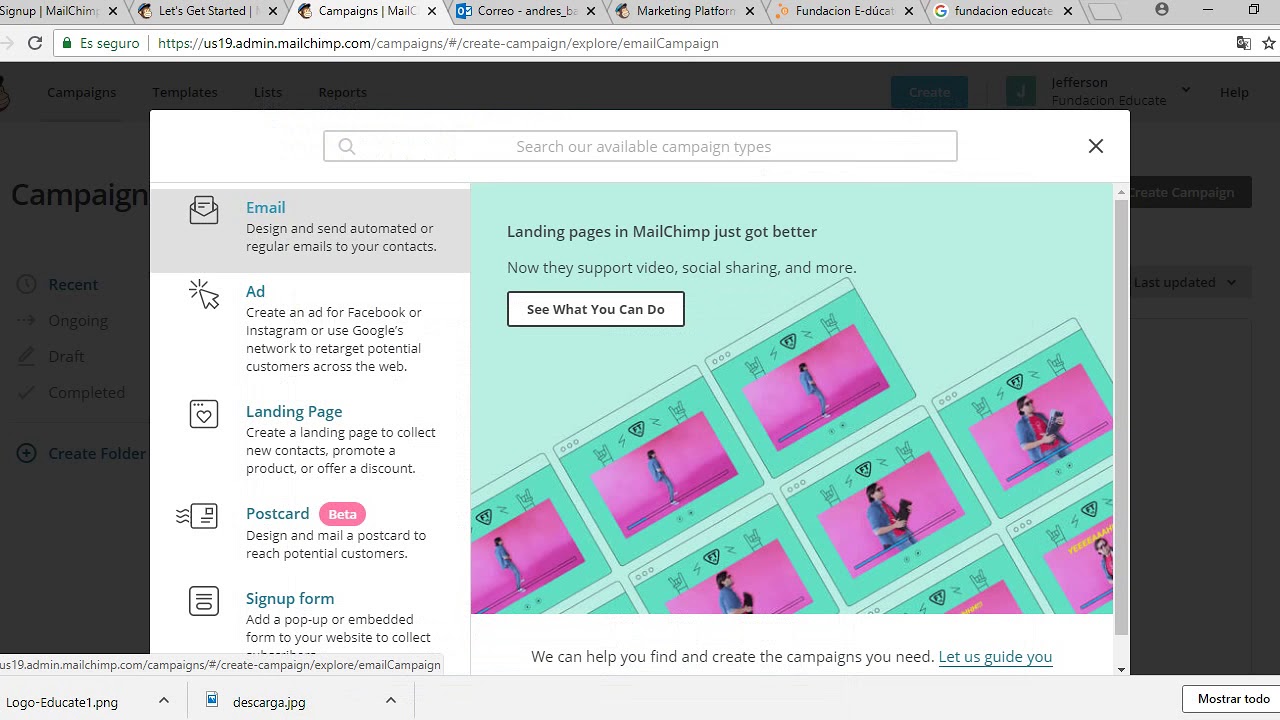The width and height of the screenshot is (1280, 720).
Task: Close the campaign type dialog
Action: (x=1096, y=146)
